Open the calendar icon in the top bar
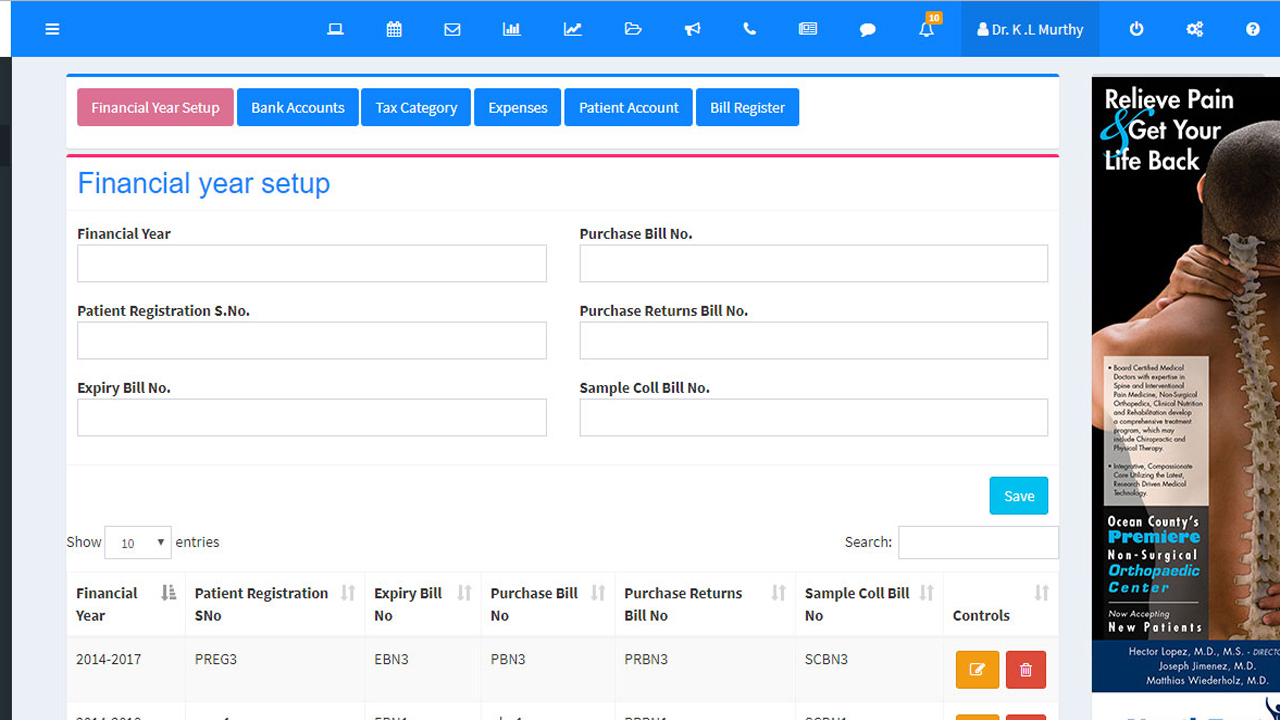This screenshot has height=720, width=1280. click(x=394, y=29)
